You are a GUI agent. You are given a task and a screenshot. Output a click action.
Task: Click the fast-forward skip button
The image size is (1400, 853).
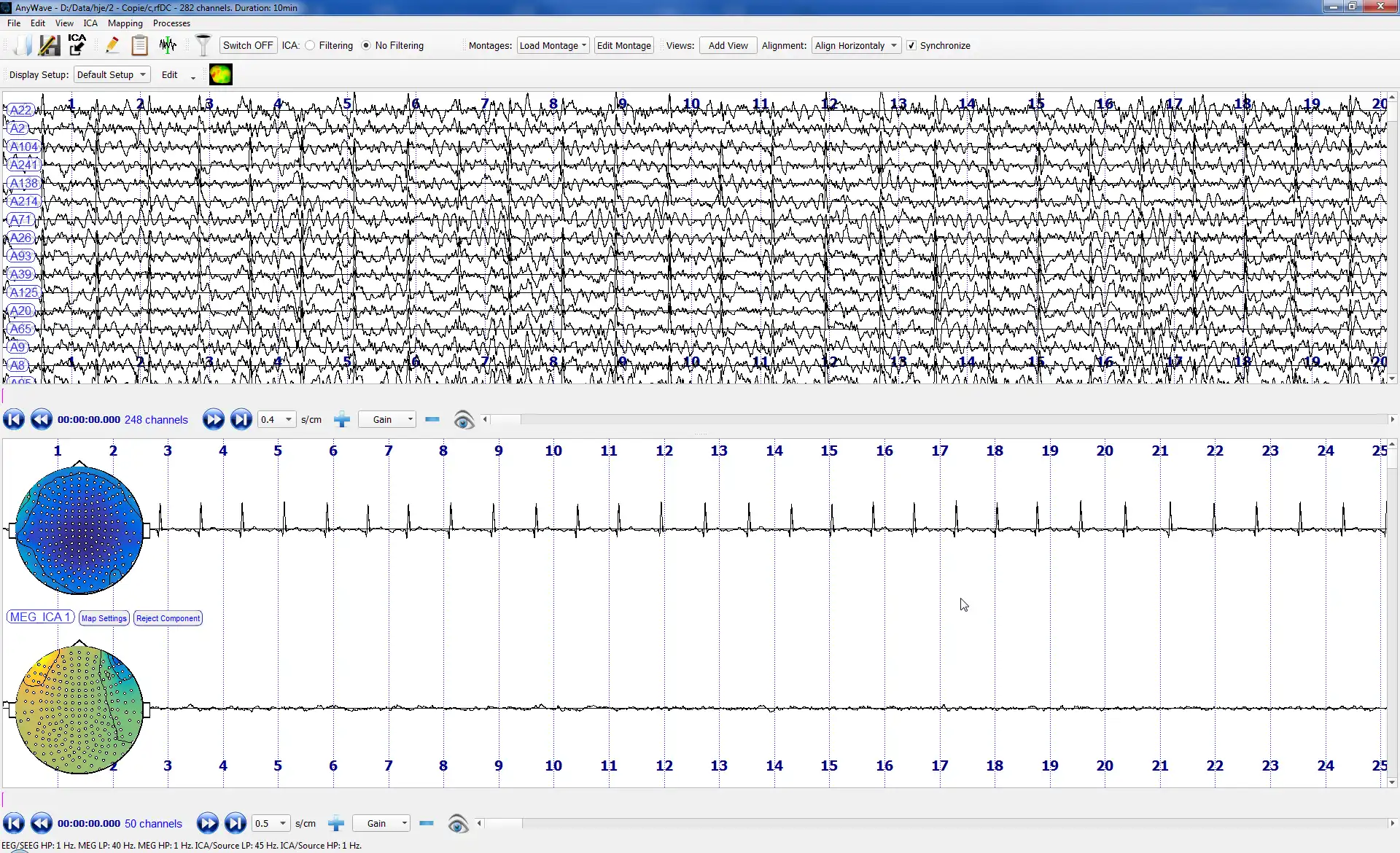[x=241, y=419]
